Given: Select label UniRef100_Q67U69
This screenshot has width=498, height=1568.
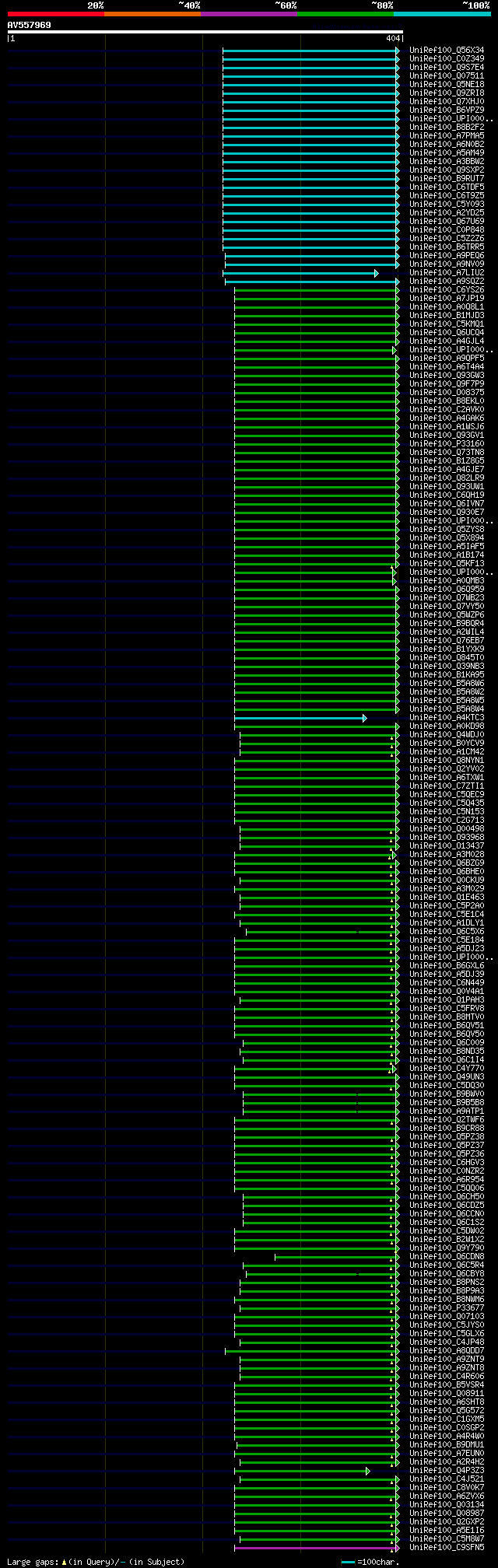Looking at the screenshot, I should click(x=447, y=222).
